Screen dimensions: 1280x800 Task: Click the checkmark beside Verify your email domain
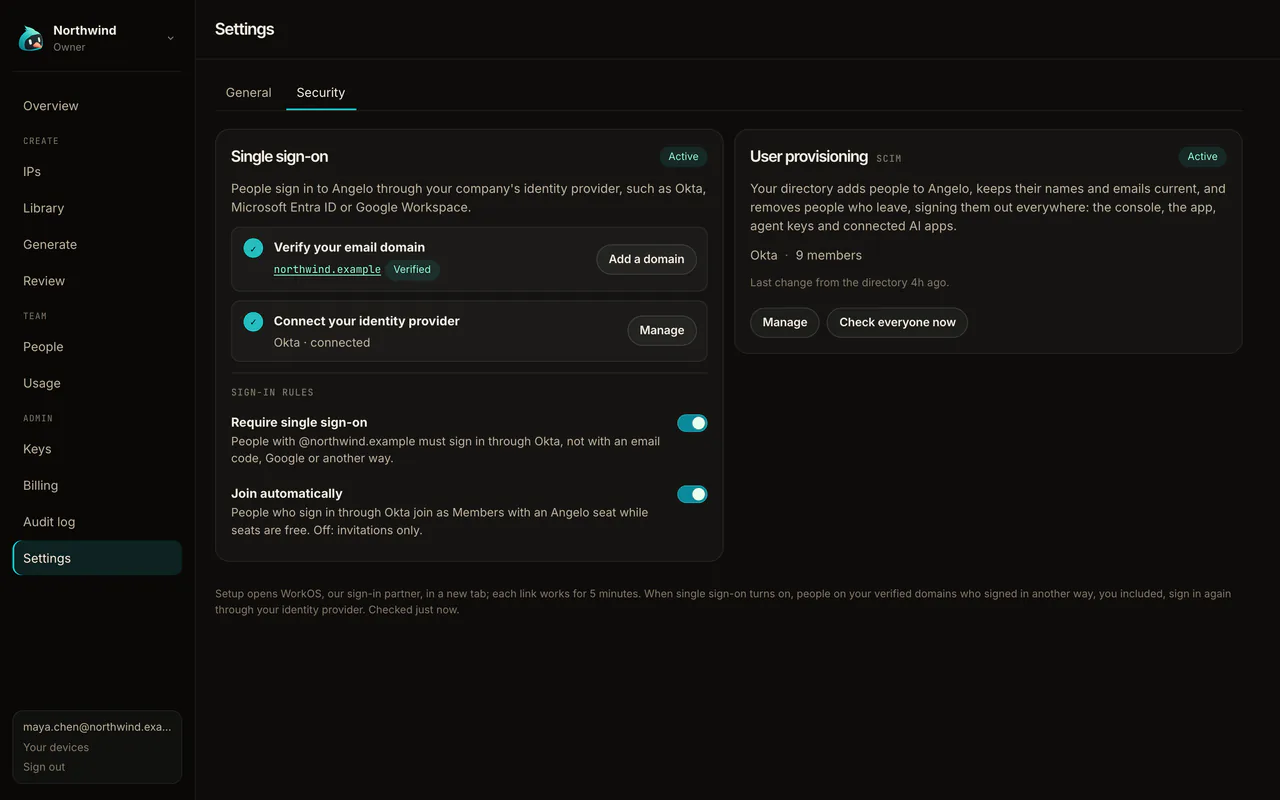click(253, 247)
